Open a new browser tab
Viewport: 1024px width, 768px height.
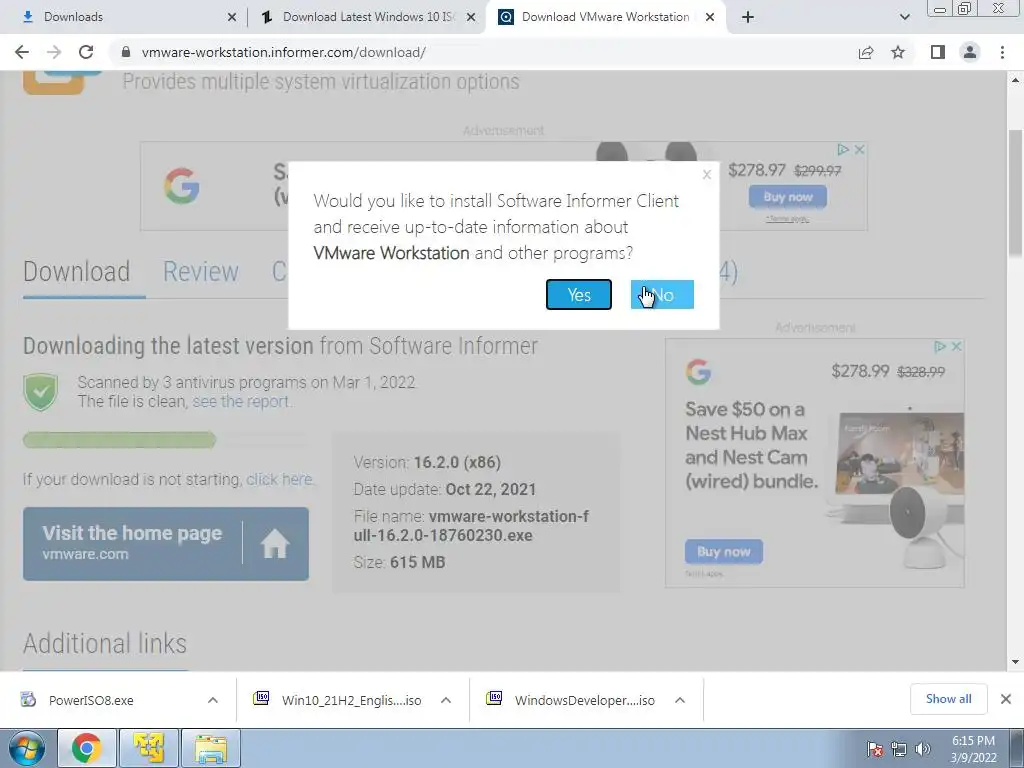click(748, 17)
